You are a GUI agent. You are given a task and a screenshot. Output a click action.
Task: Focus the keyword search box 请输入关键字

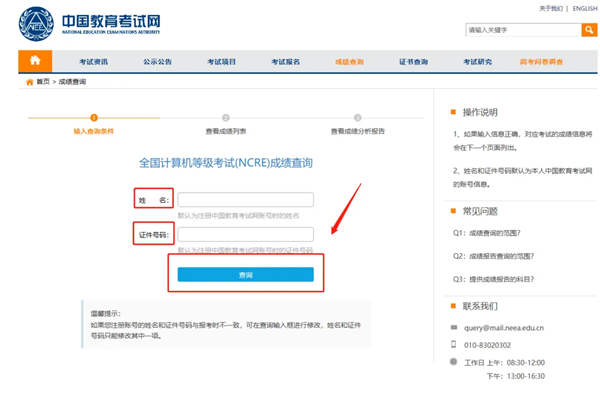click(523, 30)
